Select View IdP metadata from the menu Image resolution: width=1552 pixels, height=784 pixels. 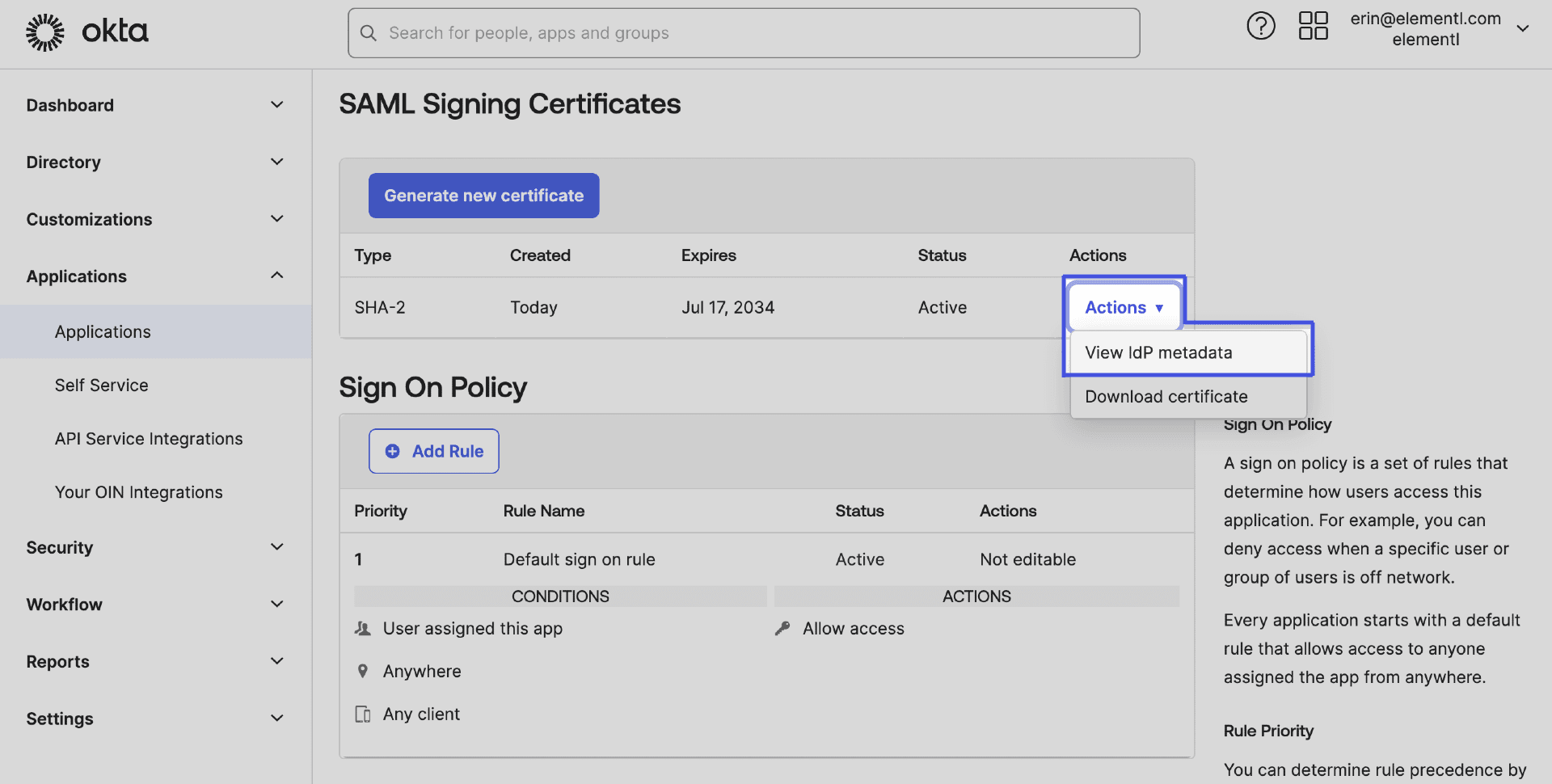tap(1158, 352)
